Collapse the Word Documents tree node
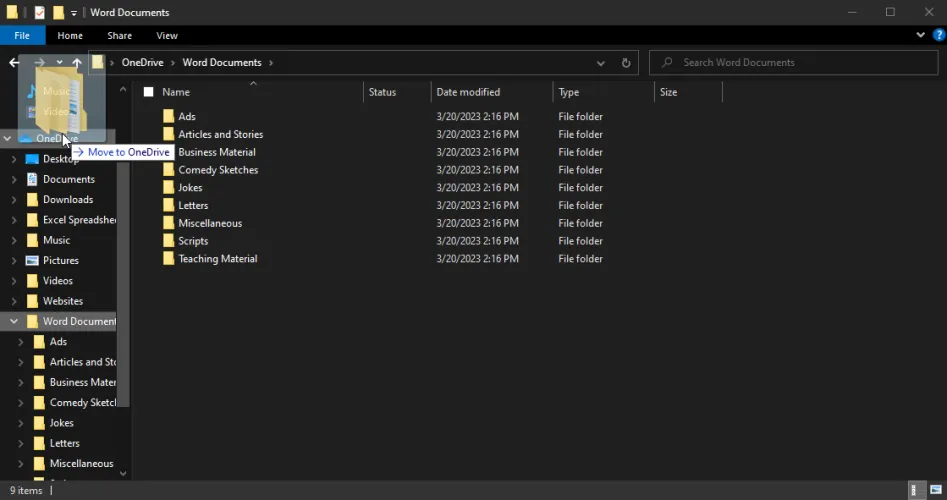947x500 pixels. click(x=13, y=322)
